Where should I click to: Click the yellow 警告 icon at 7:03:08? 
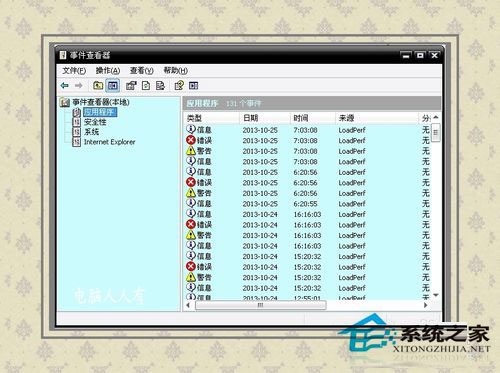(191, 151)
